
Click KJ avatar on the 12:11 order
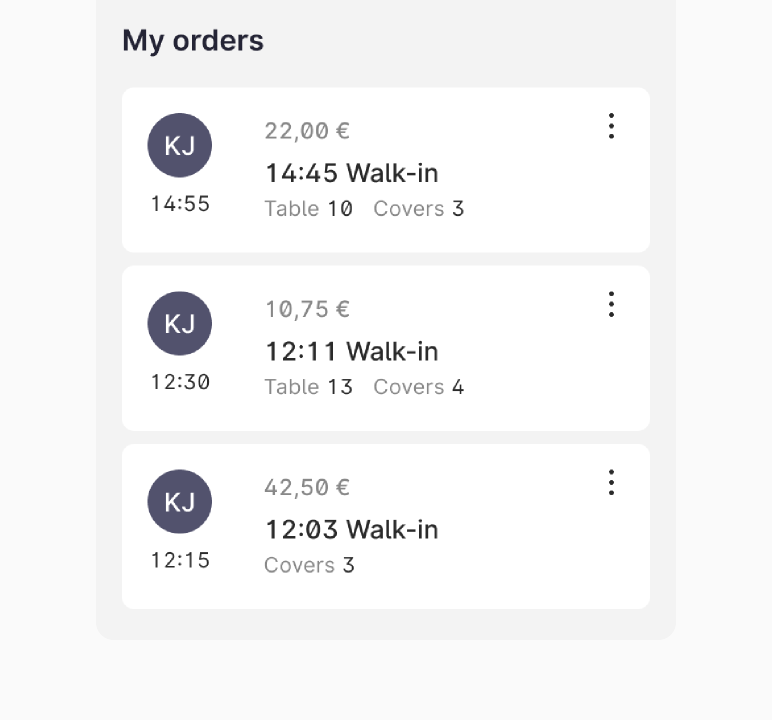click(180, 324)
